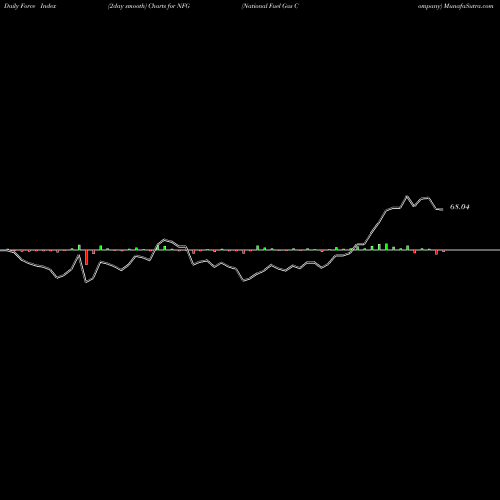Click the 'ompany) MunafaSutra.com' text
The width and height of the screenshot is (500, 500).
click(456, 6)
